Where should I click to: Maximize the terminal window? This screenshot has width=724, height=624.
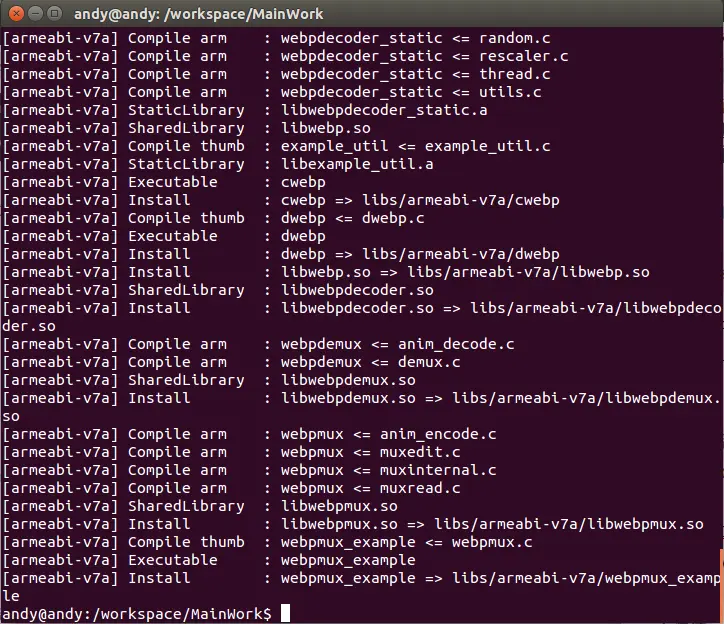click(54, 13)
